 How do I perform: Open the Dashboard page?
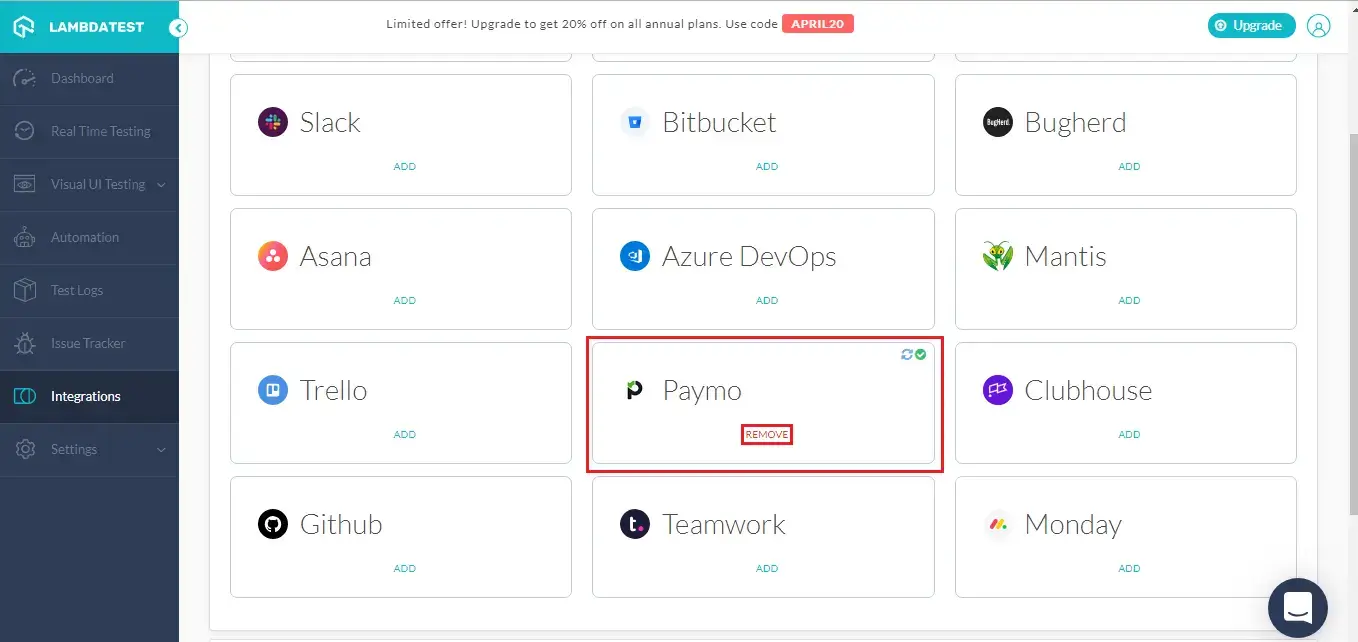[82, 78]
